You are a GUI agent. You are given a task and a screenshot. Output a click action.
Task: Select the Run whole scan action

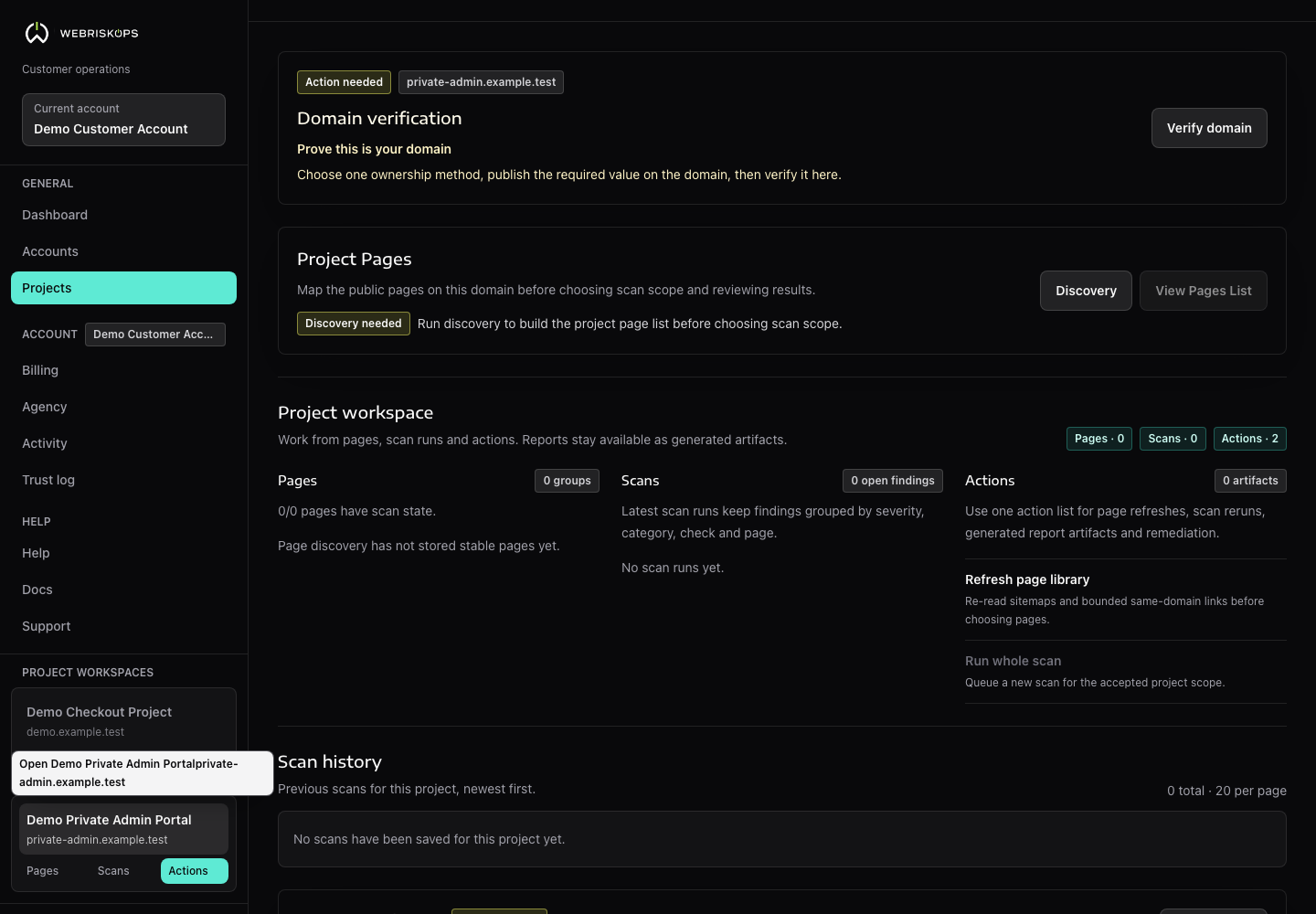click(x=1126, y=671)
